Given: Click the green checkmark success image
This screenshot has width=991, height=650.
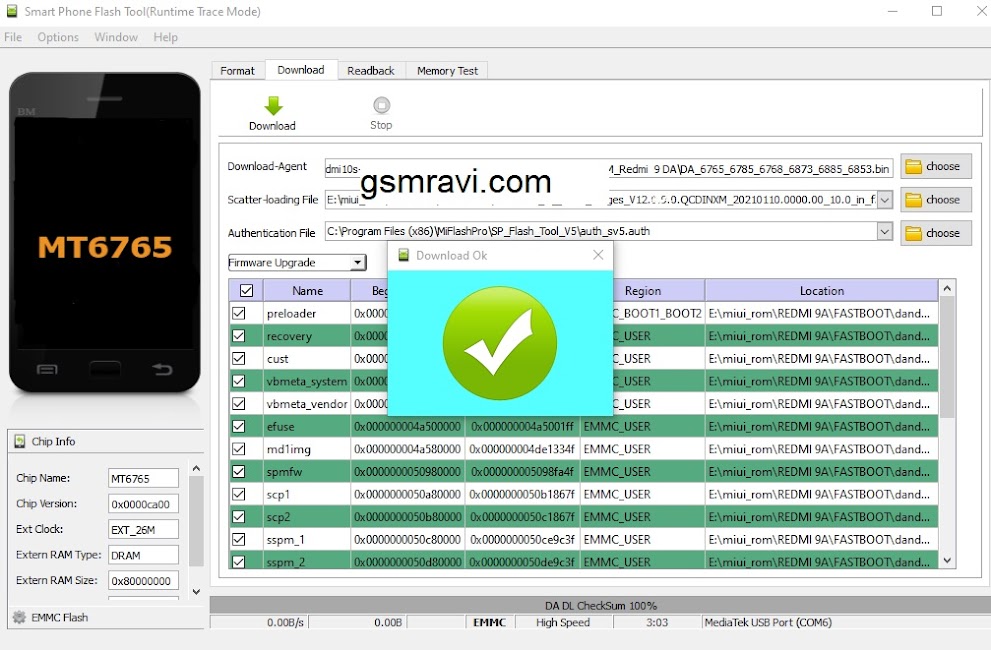Looking at the screenshot, I should click(499, 343).
